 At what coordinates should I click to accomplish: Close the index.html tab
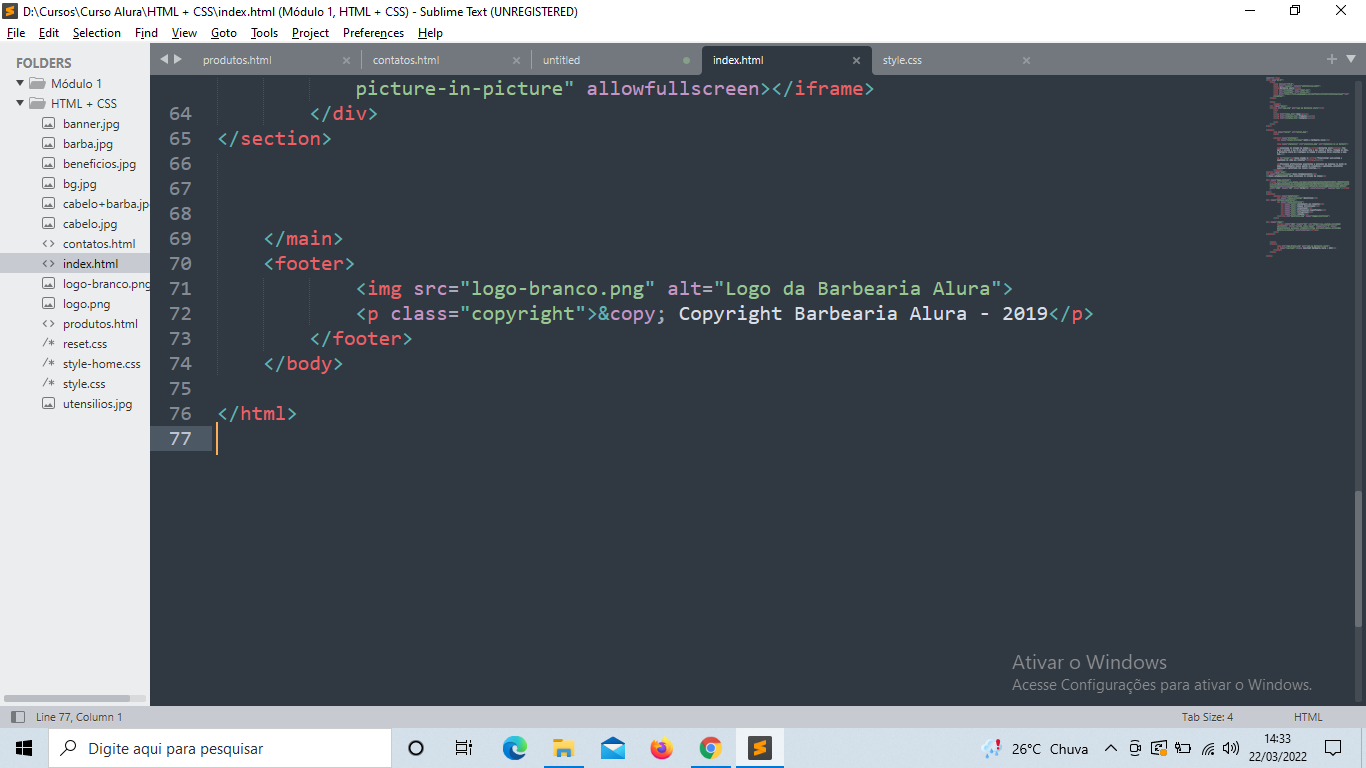click(856, 60)
